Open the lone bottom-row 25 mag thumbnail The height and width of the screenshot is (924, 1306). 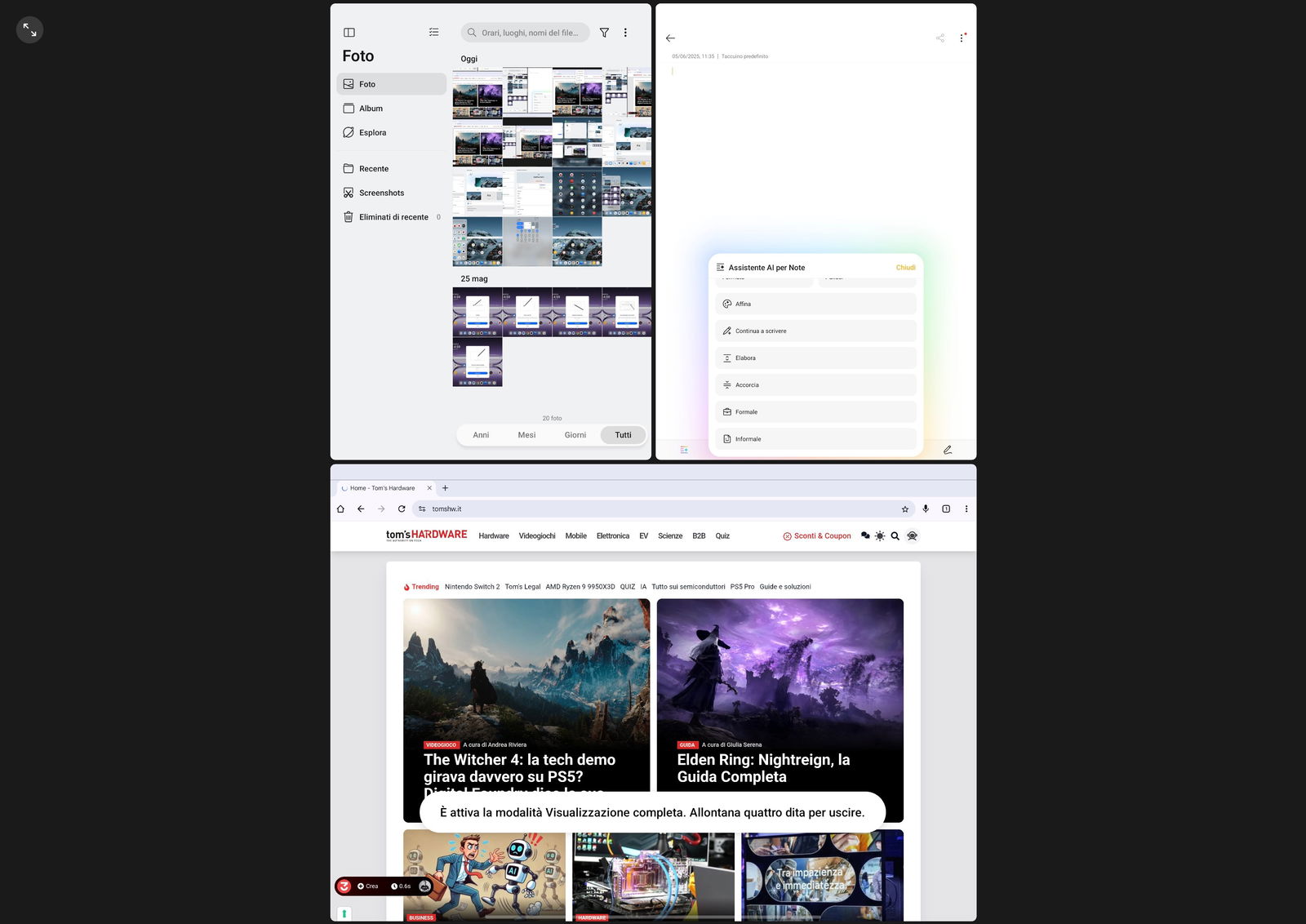pos(478,362)
